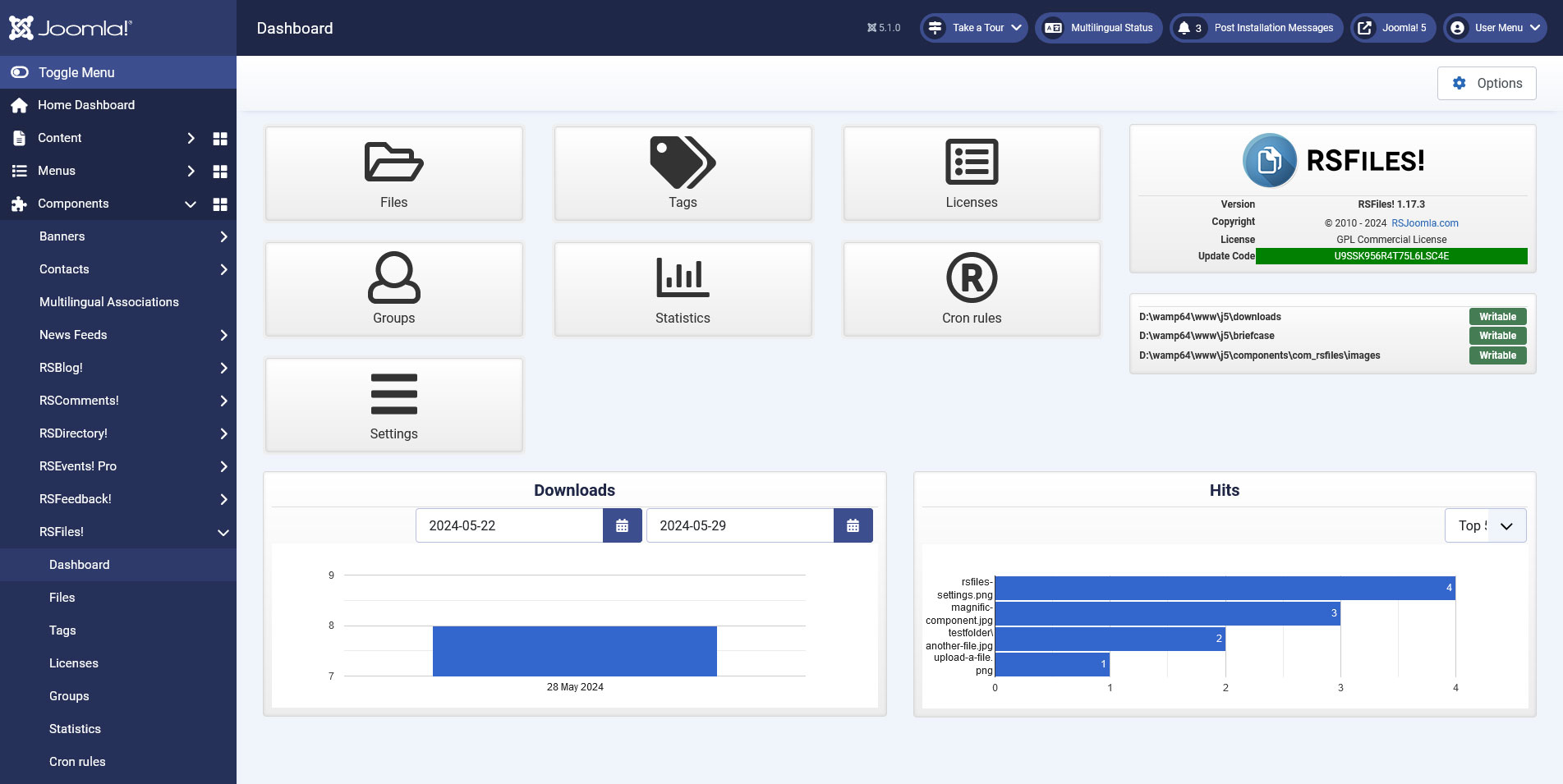Image resolution: width=1563 pixels, height=784 pixels.
Task: Click the notifications bell icon
Action: pyautogui.click(x=1184, y=28)
